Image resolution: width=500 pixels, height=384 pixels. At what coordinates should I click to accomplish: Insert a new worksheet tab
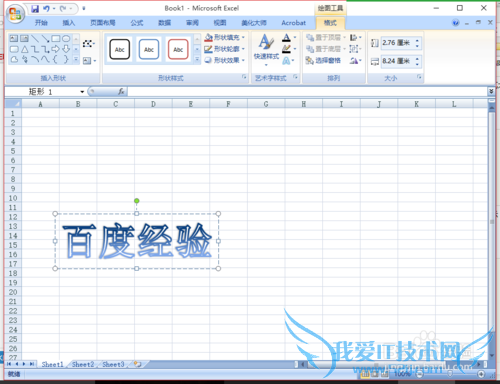coord(138,364)
